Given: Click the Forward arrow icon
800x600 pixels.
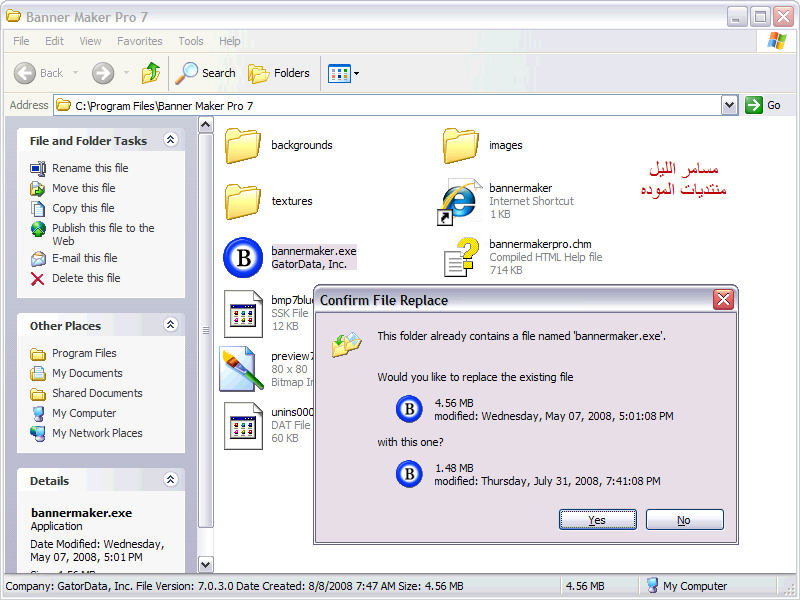Looking at the screenshot, I should pos(103,73).
